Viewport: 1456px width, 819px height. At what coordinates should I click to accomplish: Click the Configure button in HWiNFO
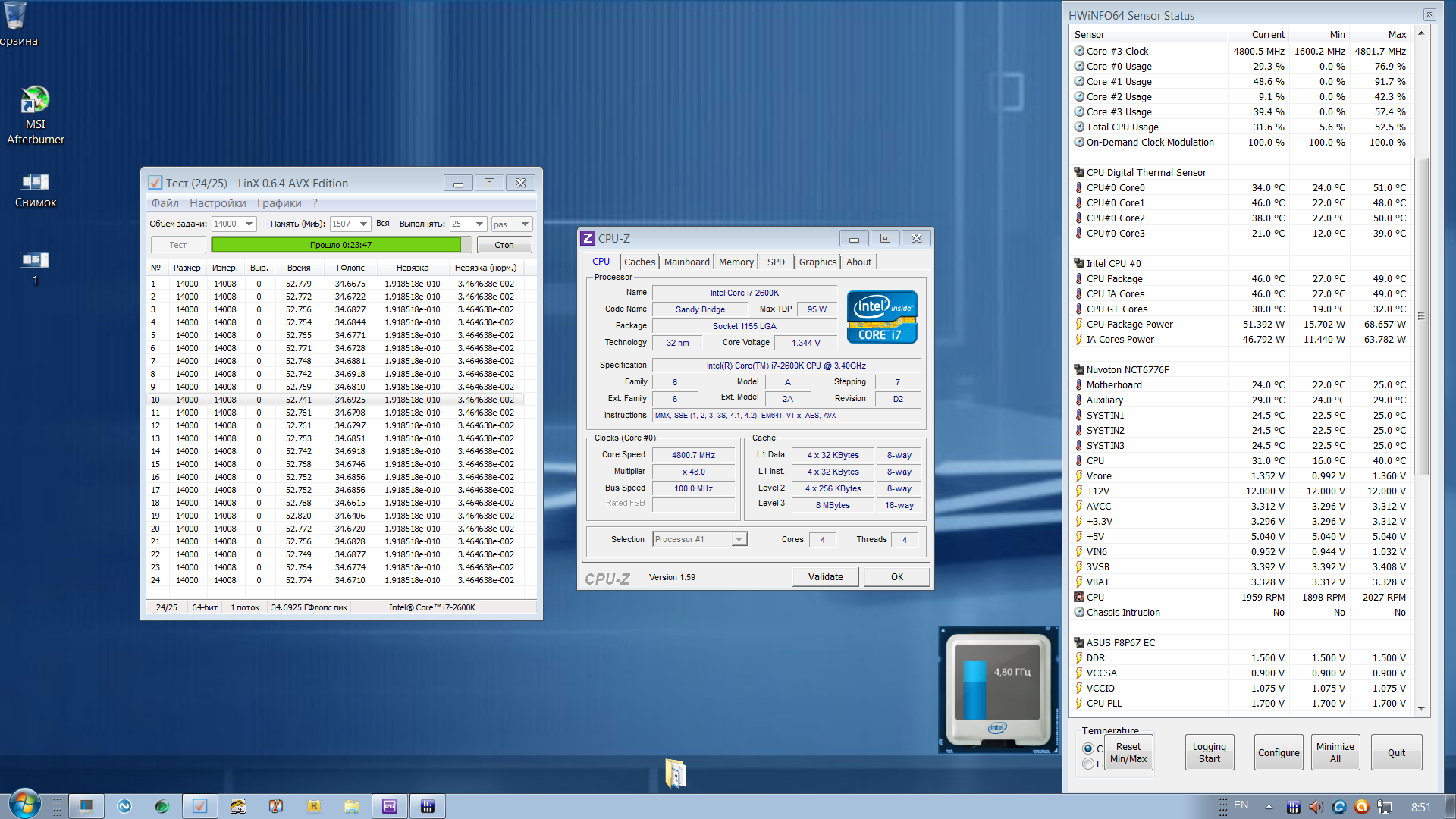tap(1279, 752)
